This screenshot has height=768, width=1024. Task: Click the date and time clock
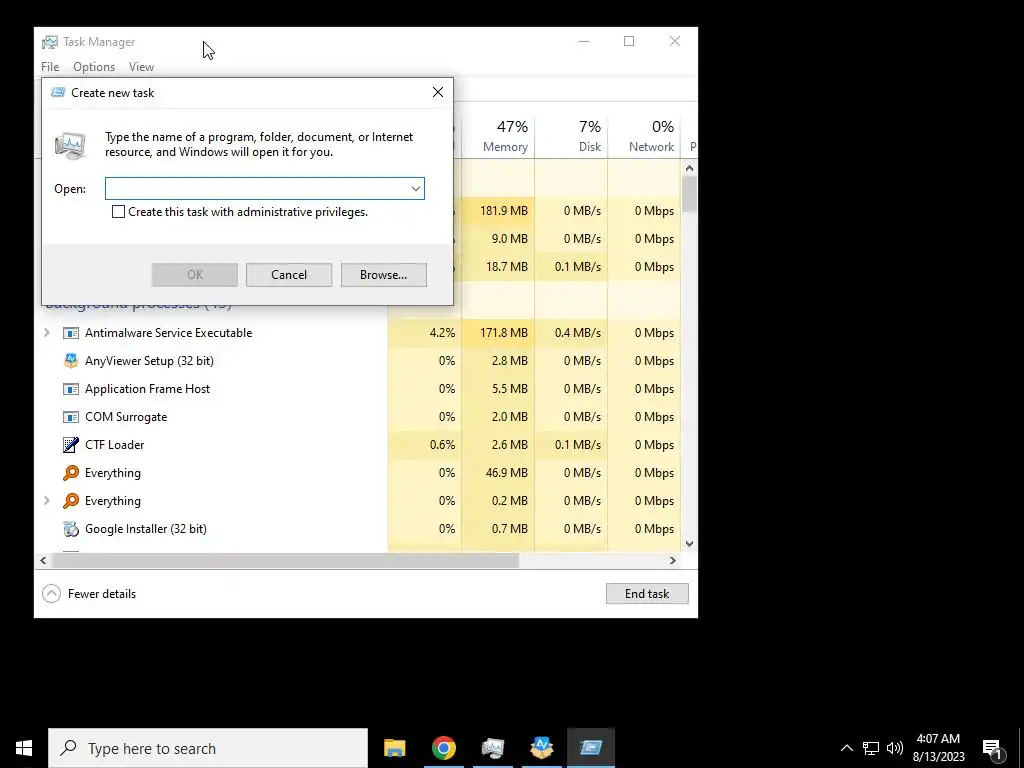click(x=938, y=748)
